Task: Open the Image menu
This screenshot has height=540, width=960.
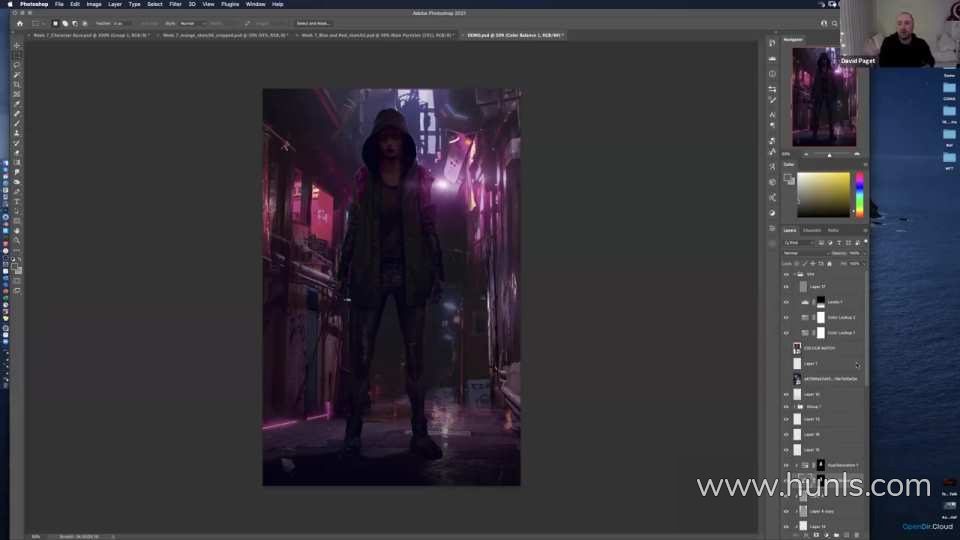Action: coord(94,4)
